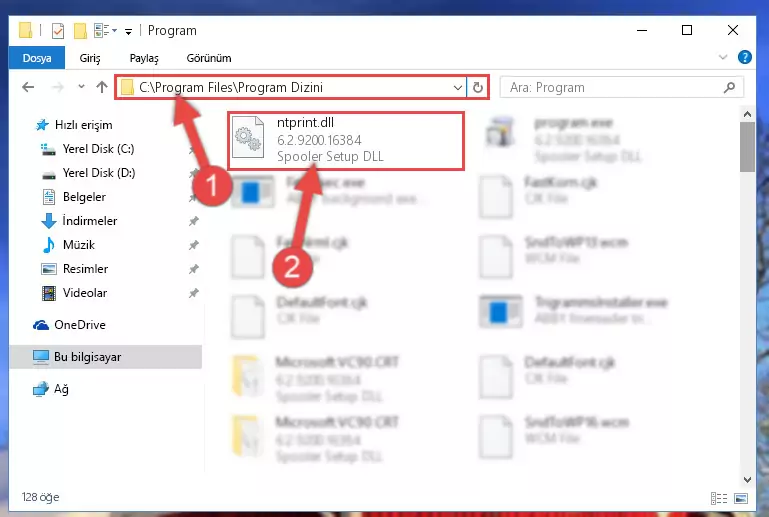The height and width of the screenshot is (517, 769).
Task: Click the vertical scrollbar thumb
Action: point(747,147)
